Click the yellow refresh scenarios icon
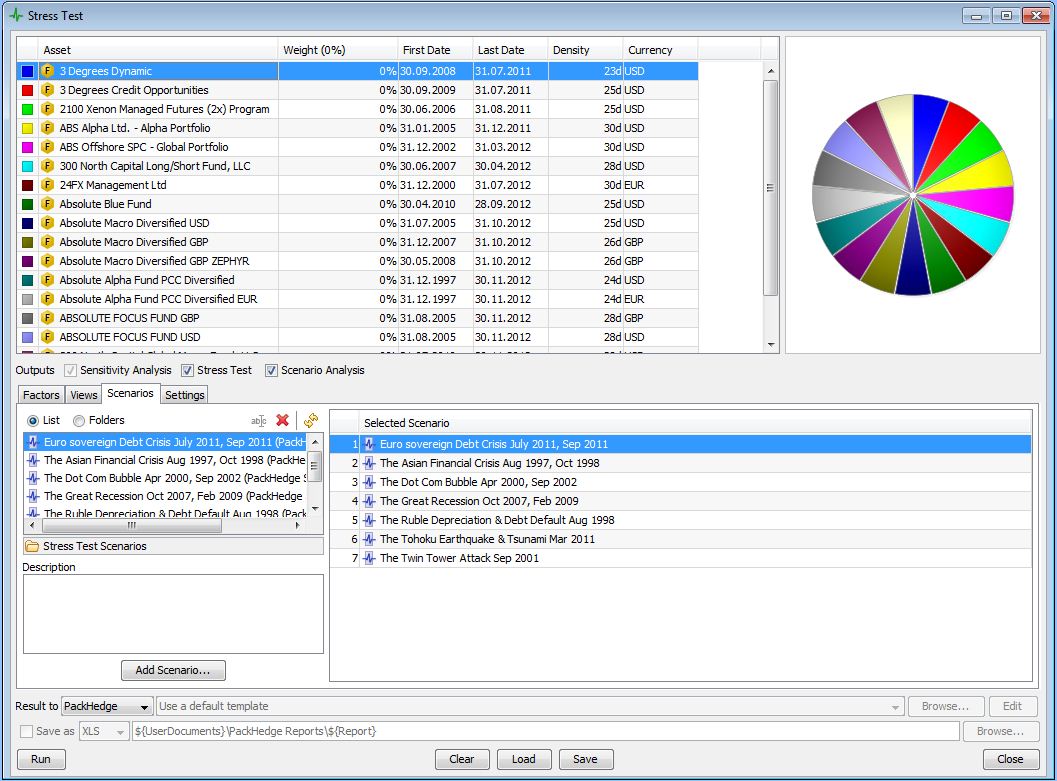Image resolution: width=1057 pixels, height=781 pixels. pyautogui.click(x=311, y=420)
